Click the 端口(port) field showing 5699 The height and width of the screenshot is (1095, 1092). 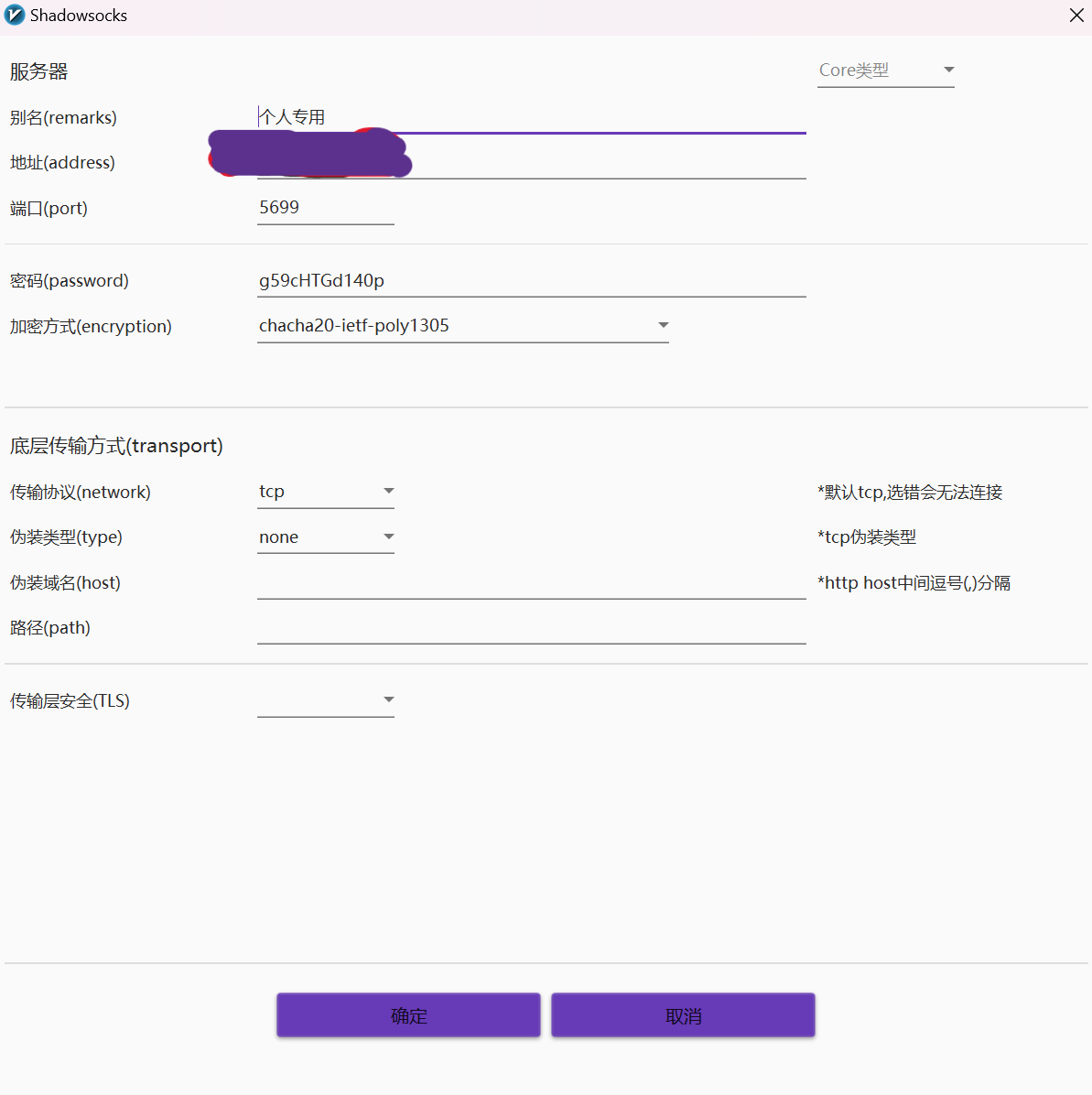325,208
